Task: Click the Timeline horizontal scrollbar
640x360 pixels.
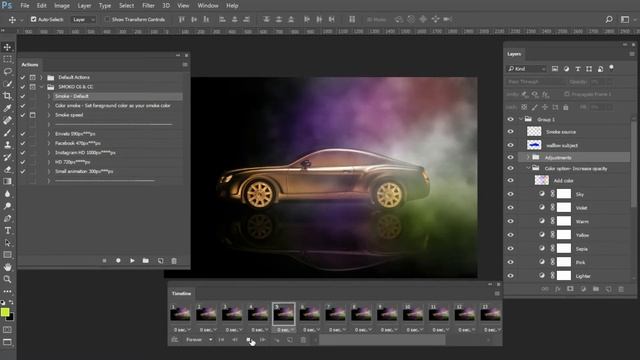Action: (382, 340)
